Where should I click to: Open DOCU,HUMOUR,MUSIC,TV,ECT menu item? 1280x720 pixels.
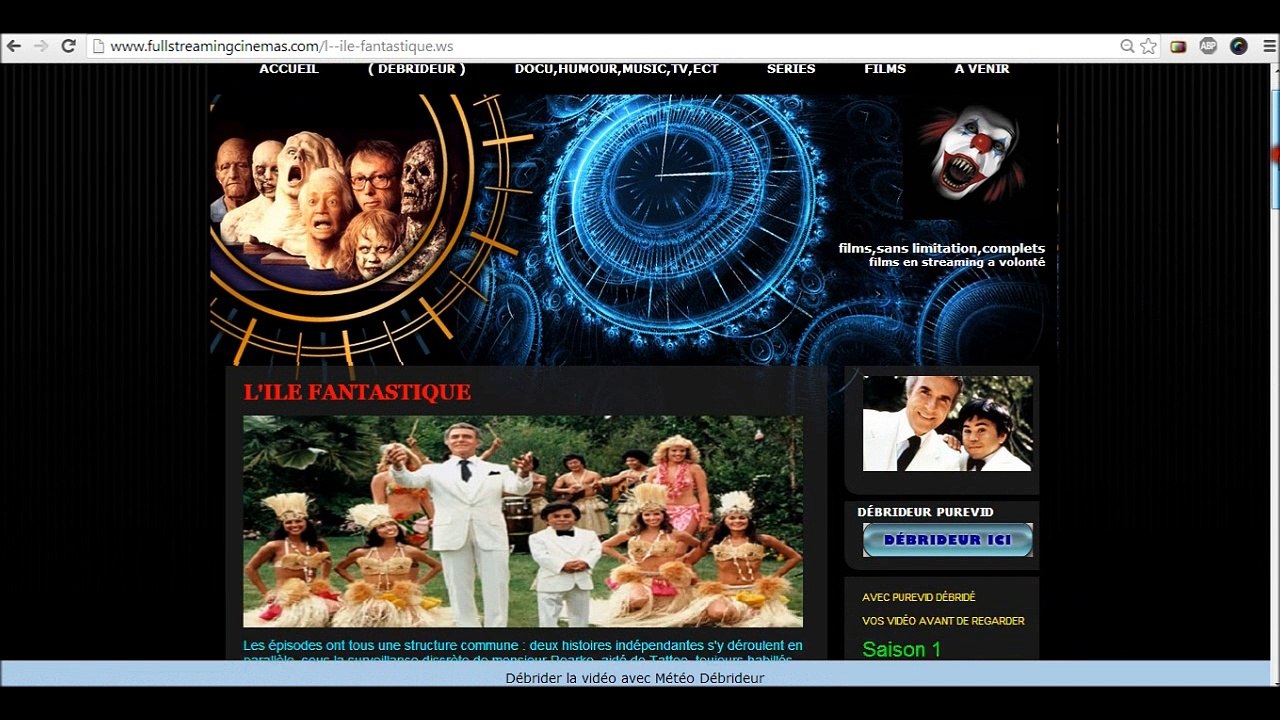(x=617, y=69)
